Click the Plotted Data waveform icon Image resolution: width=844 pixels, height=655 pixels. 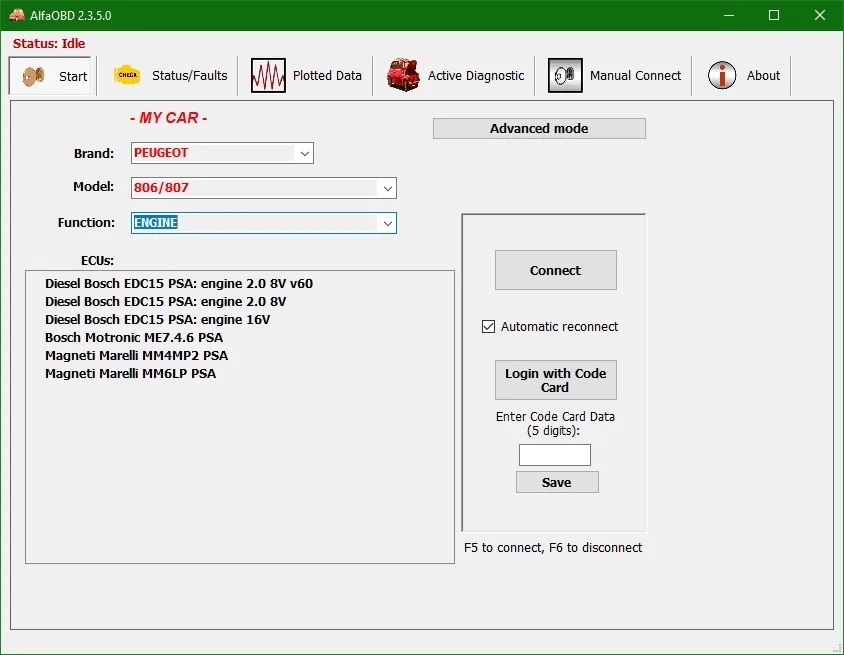[x=268, y=75]
